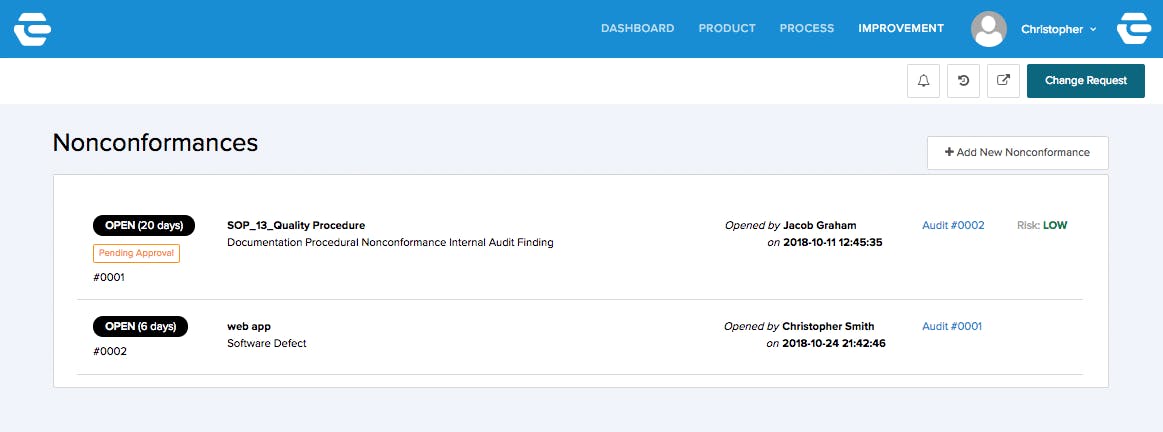Open notifications bell icon
Image resolution: width=1163 pixels, height=432 pixels.
(x=923, y=81)
